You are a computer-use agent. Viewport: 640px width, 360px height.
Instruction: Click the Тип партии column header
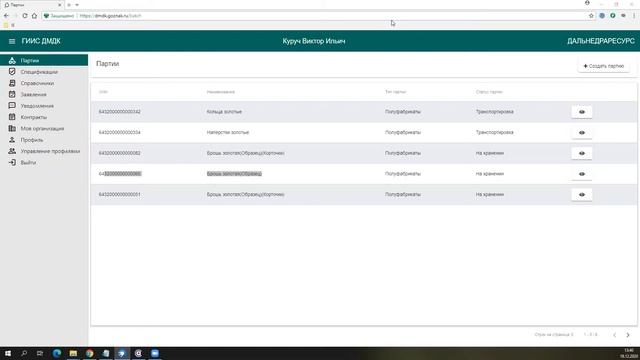[395, 92]
